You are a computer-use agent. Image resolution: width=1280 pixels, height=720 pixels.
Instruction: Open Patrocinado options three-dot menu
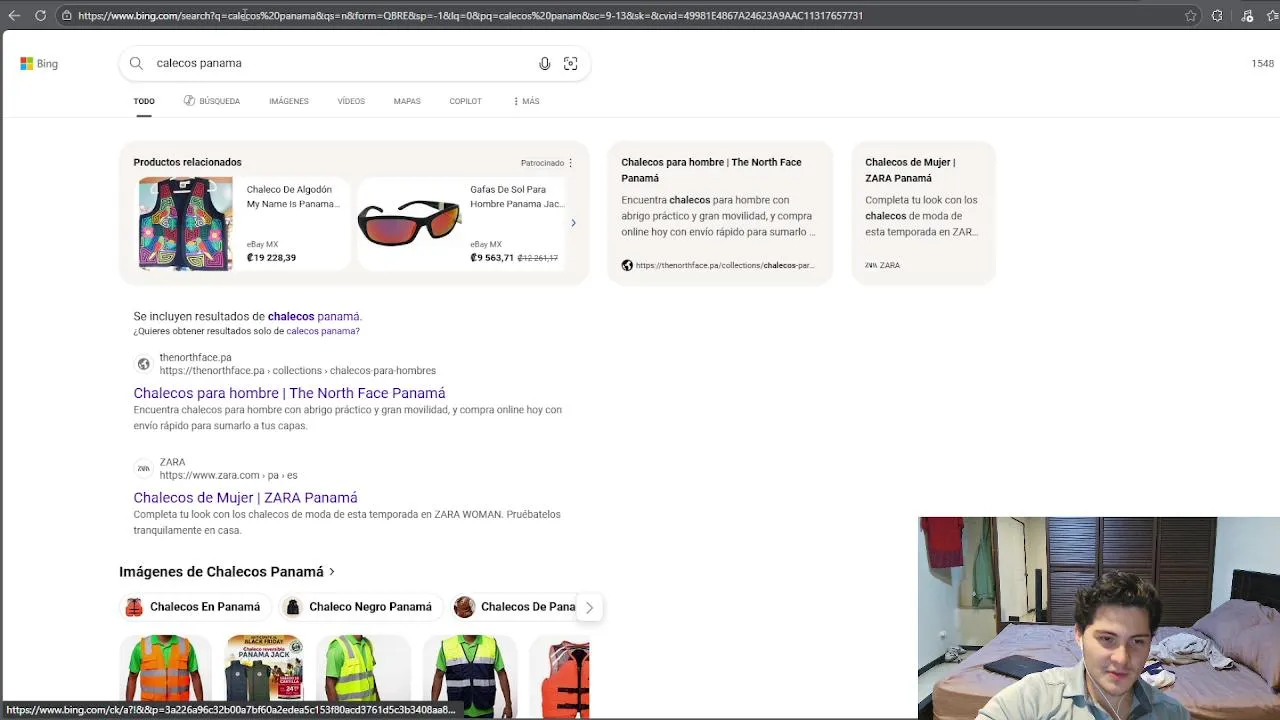(571, 163)
